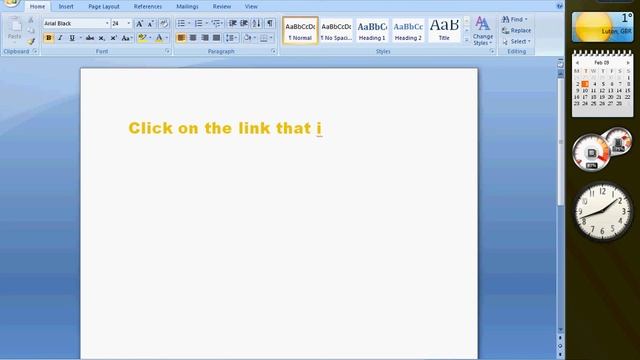Open the Change Case menu
The image size is (640, 360).
click(127, 38)
